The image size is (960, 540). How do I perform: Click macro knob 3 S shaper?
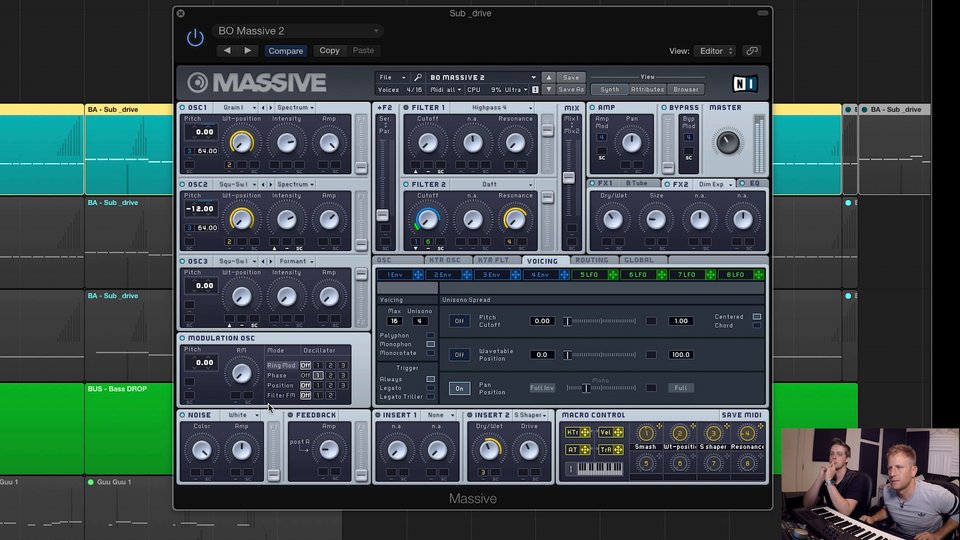point(713,433)
